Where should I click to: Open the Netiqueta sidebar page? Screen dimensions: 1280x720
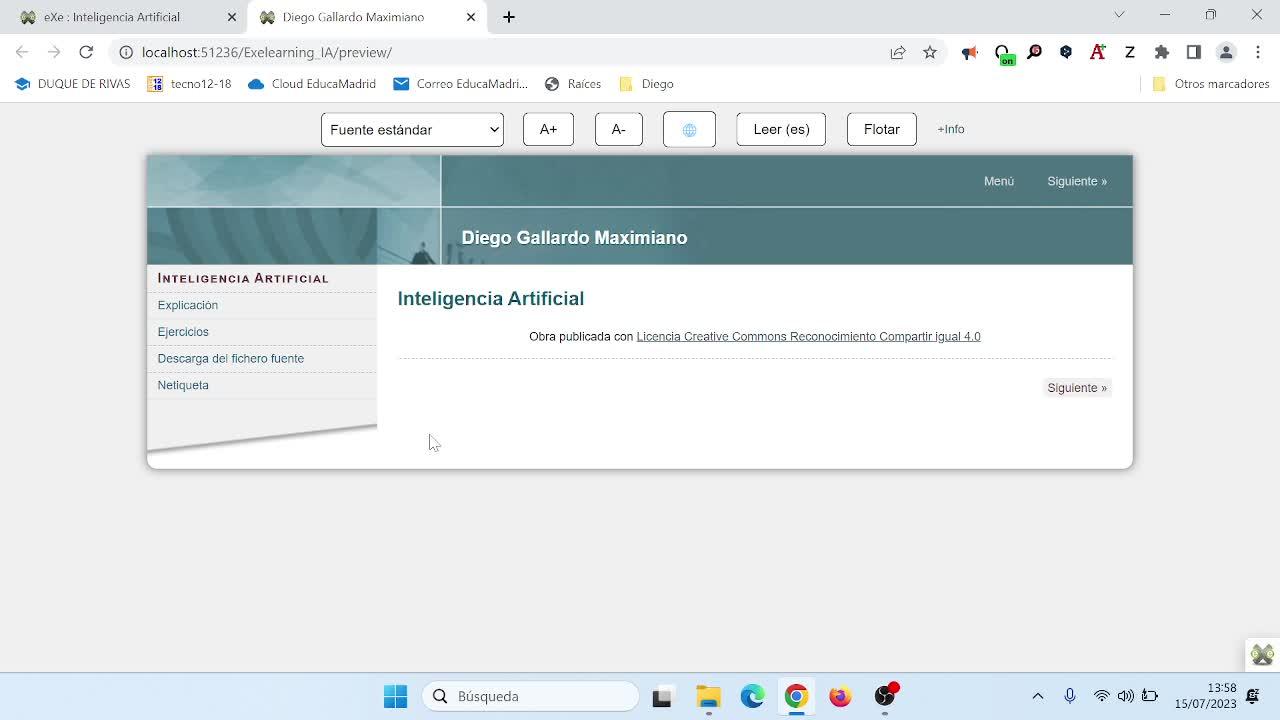click(183, 385)
